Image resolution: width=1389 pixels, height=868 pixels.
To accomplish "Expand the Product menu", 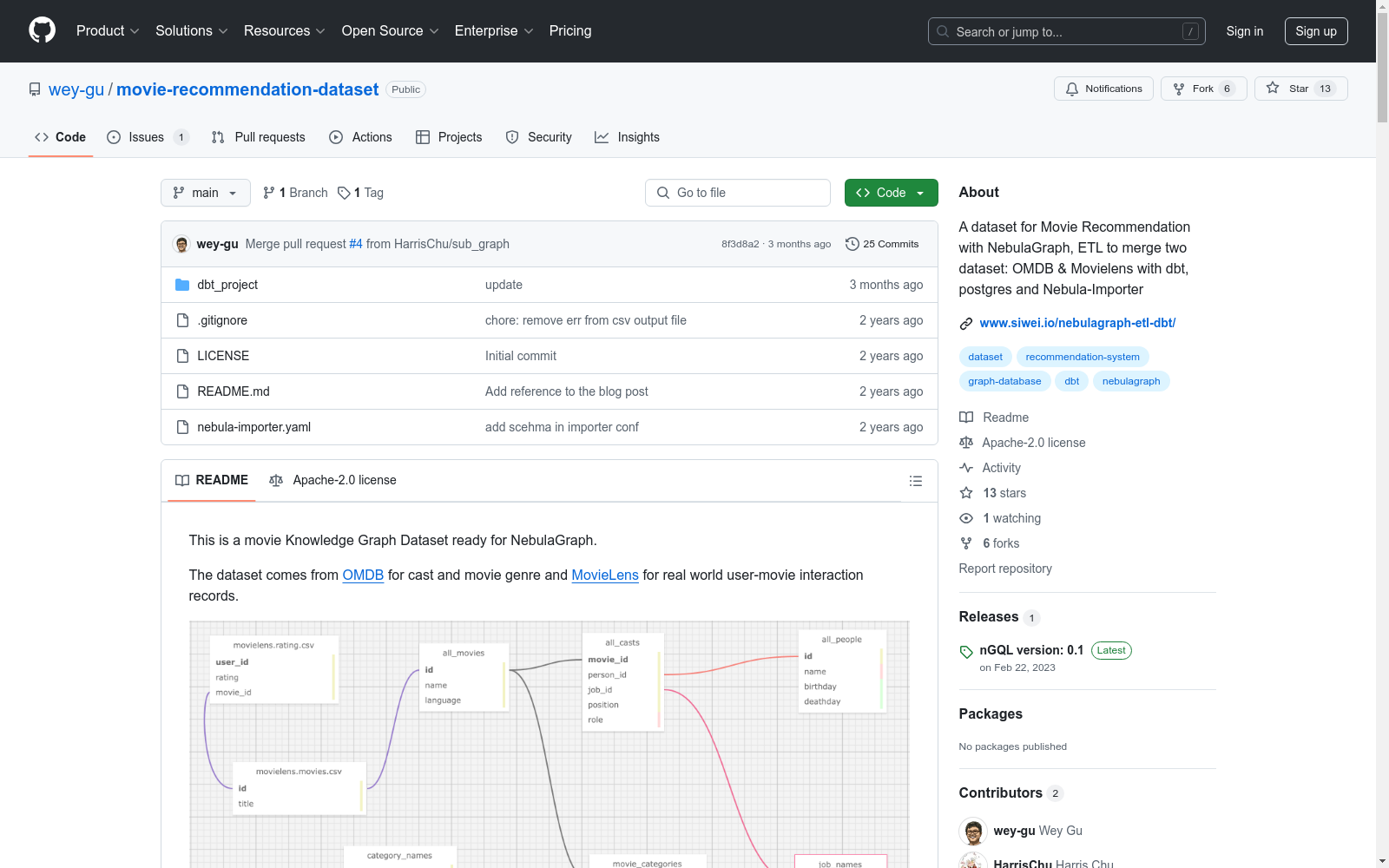I will (x=108, y=31).
